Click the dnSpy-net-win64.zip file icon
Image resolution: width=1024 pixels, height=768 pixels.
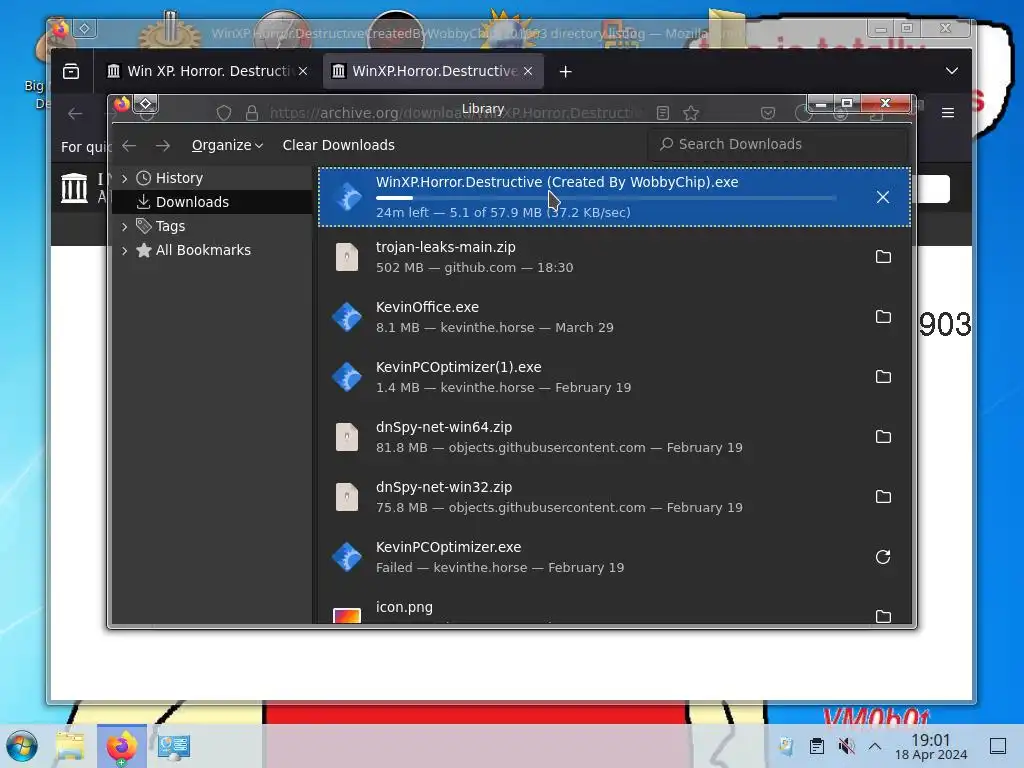[x=347, y=438]
